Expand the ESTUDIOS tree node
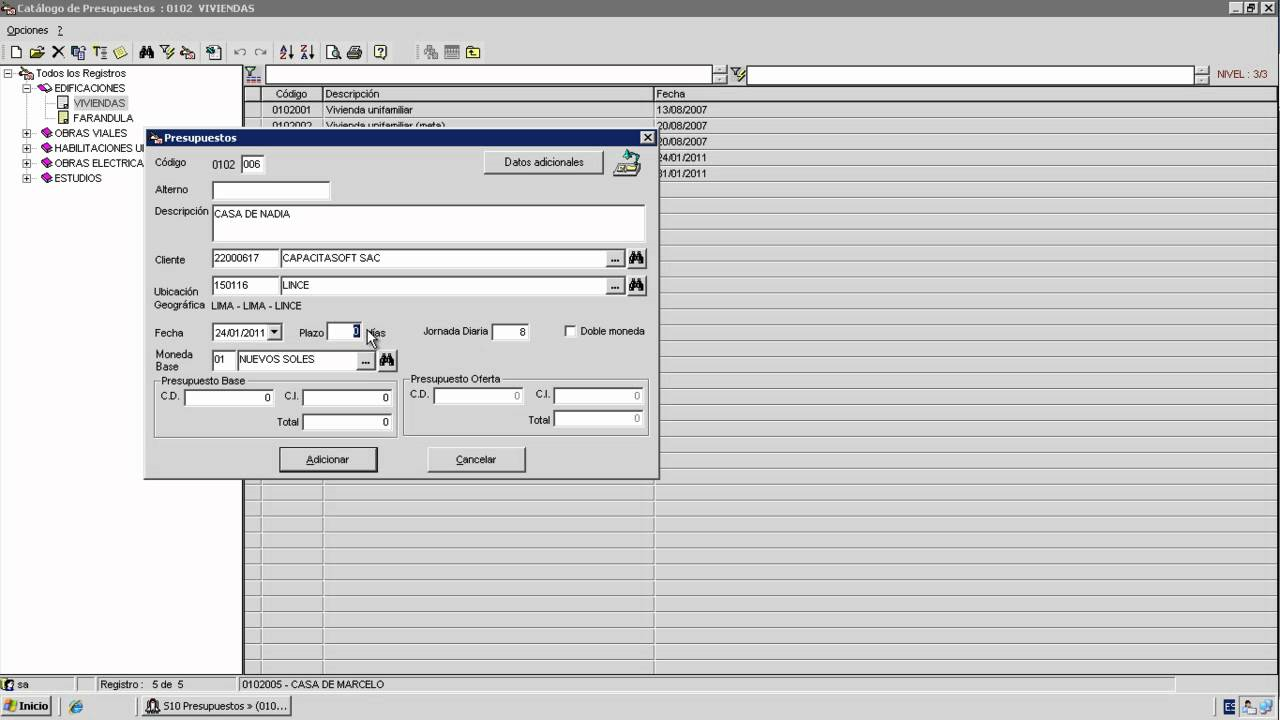The height and width of the screenshot is (720, 1280). coord(27,178)
